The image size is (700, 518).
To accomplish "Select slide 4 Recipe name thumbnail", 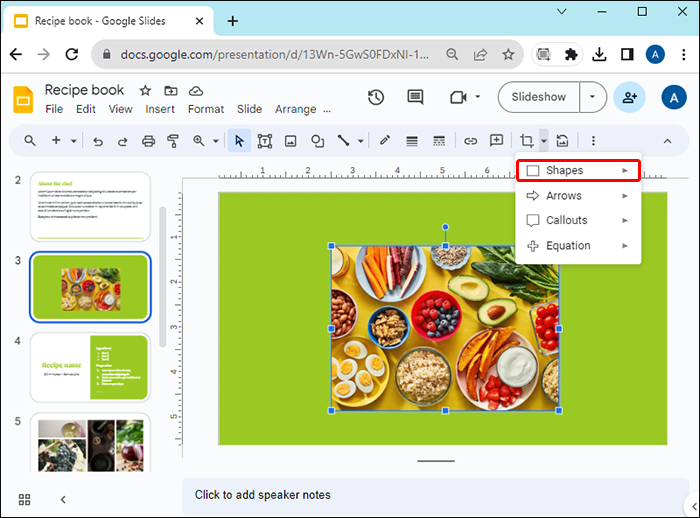I will tap(90, 368).
